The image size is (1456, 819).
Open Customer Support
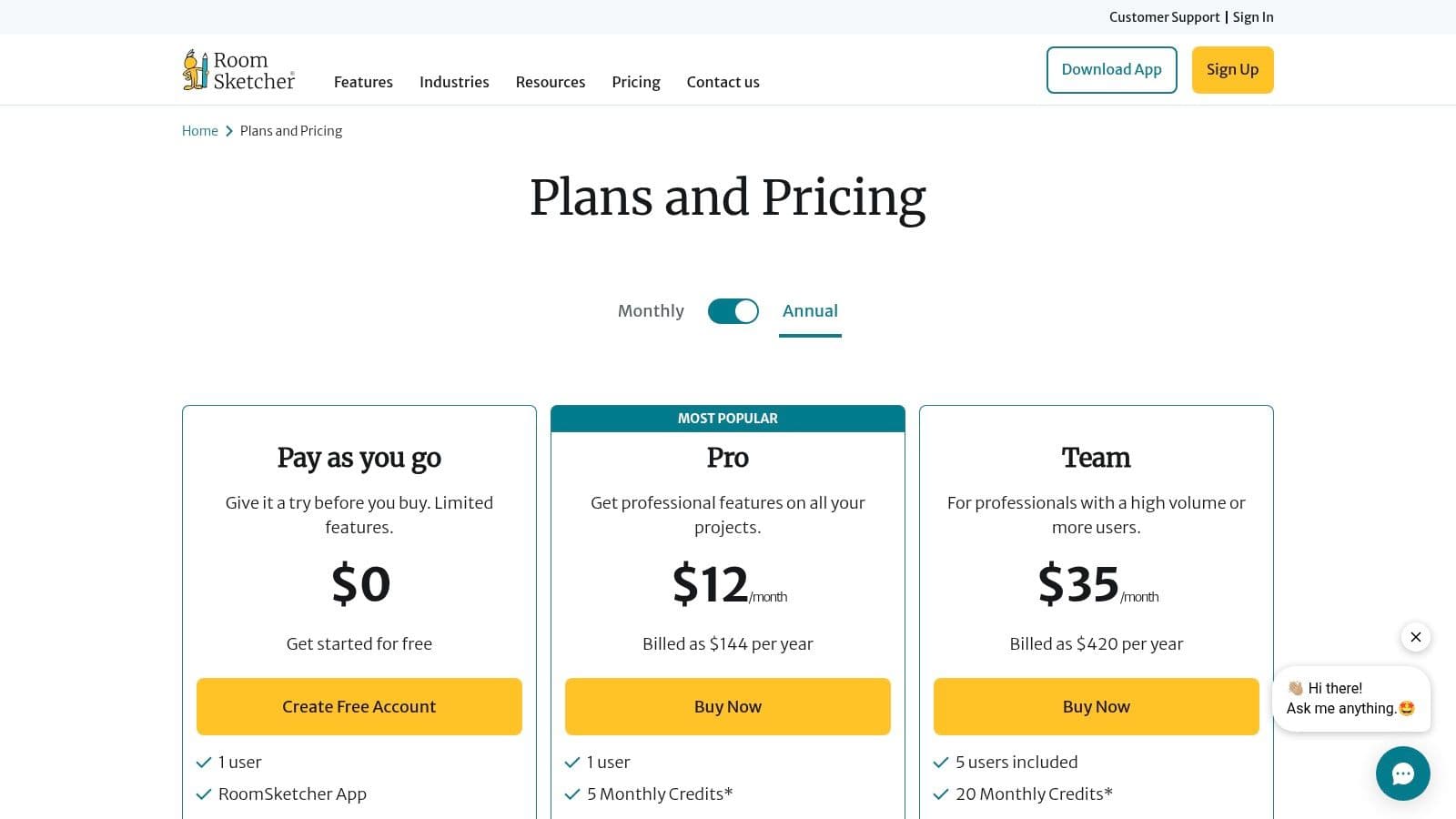(x=1164, y=16)
